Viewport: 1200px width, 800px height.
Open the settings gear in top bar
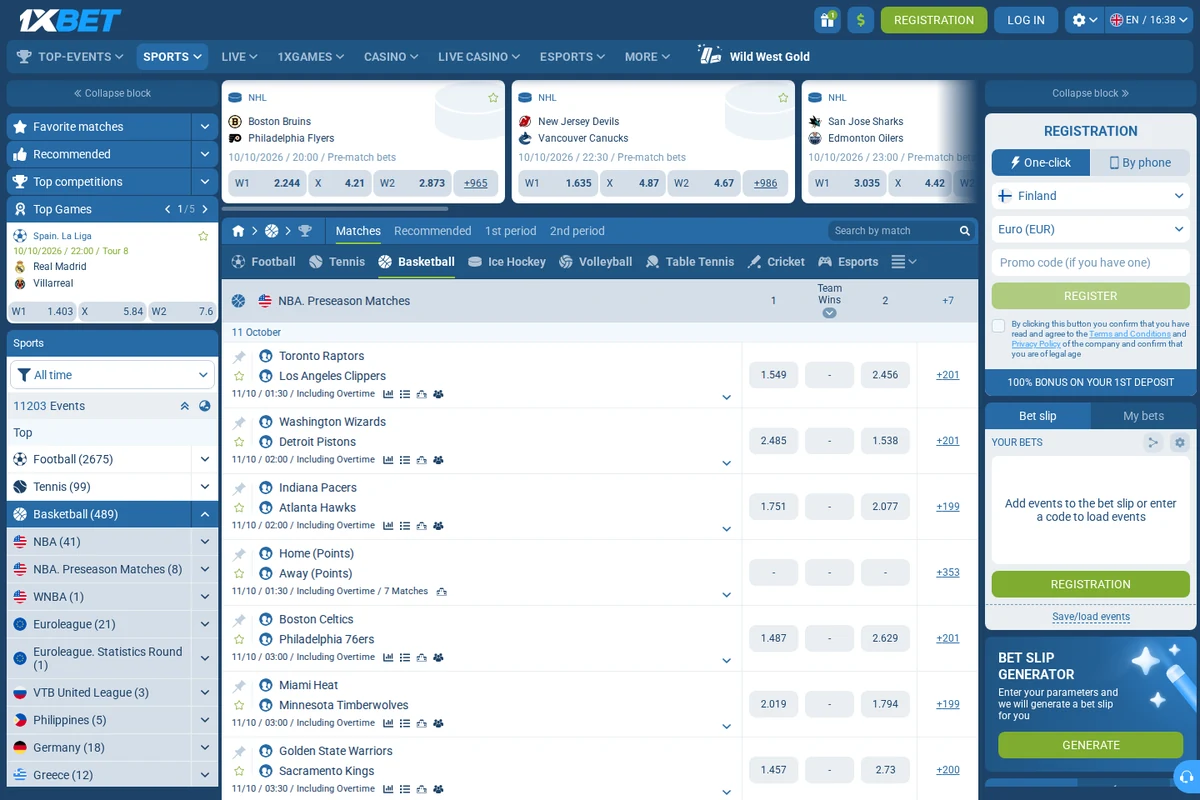[x=1084, y=20]
